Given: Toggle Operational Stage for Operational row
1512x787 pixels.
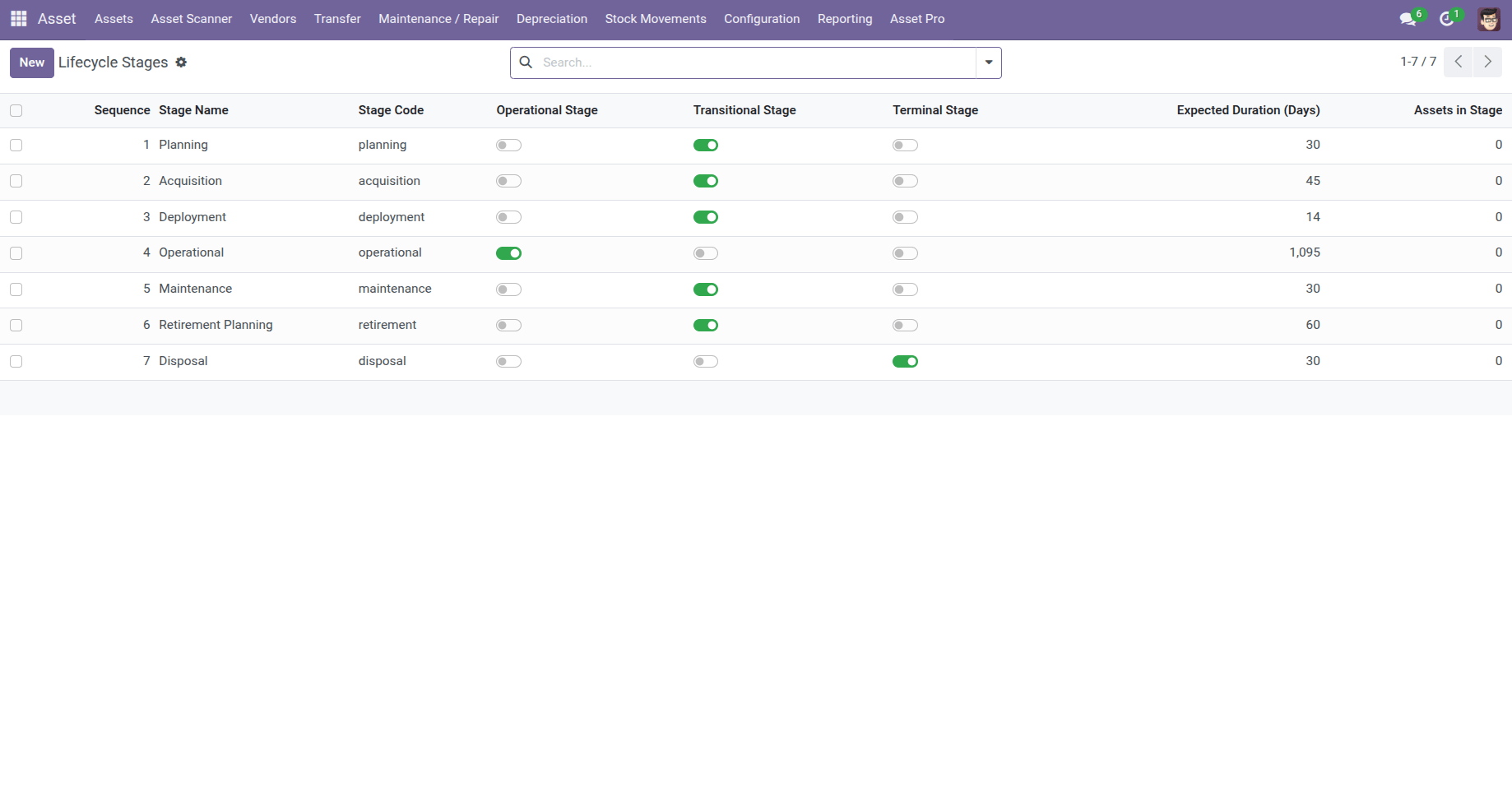Looking at the screenshot, I should point(509,253).
